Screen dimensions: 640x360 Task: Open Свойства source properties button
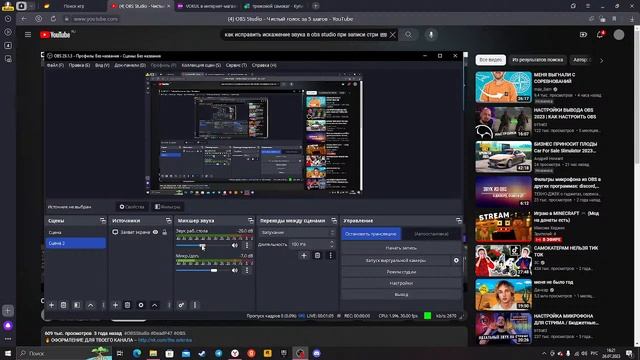pos(132,207)
